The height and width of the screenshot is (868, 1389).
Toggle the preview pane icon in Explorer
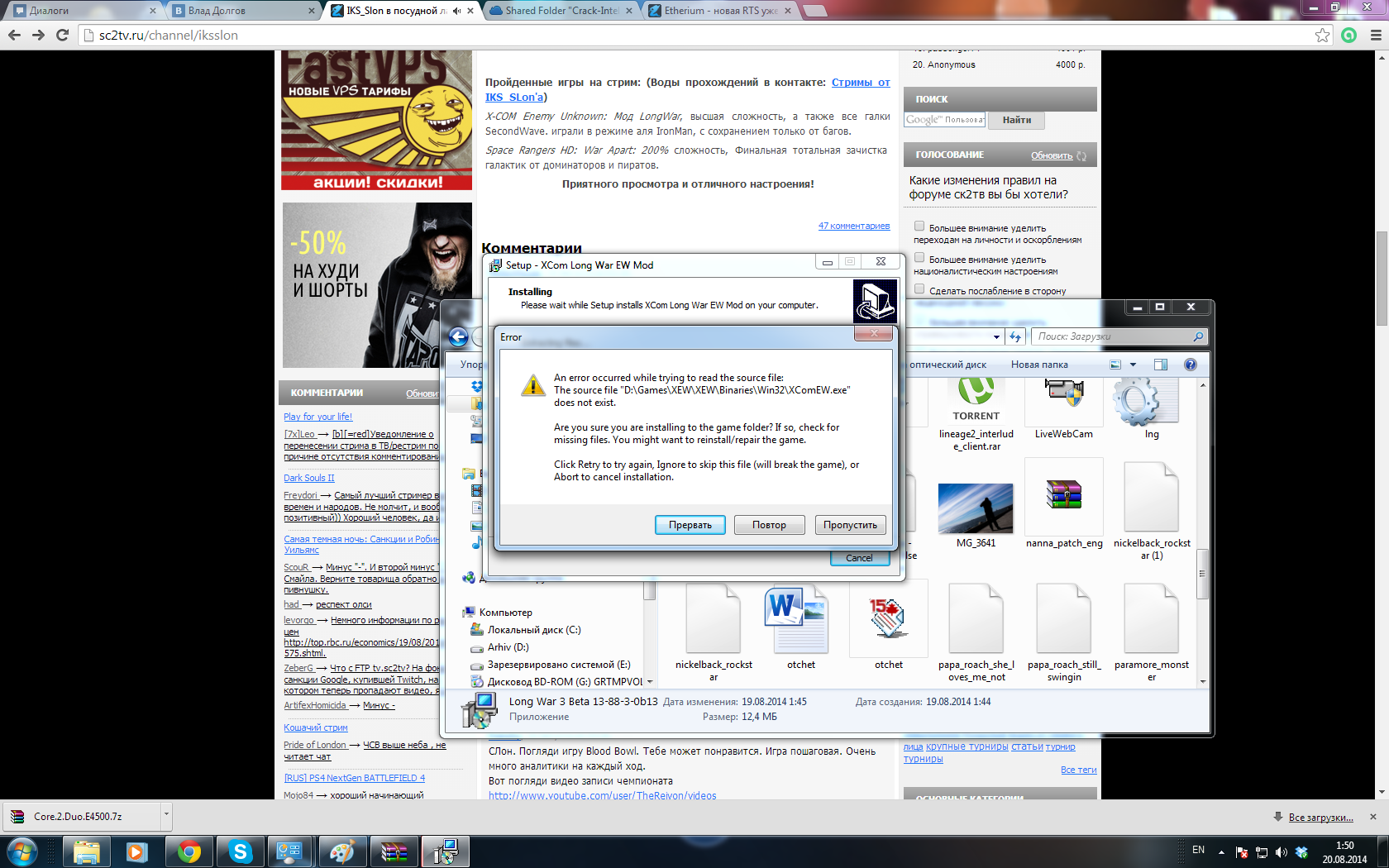(x=1161, y=365)
